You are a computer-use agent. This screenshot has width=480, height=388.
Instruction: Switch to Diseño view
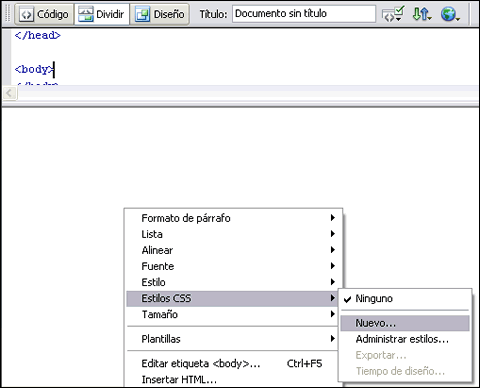[x=160, y=14]
